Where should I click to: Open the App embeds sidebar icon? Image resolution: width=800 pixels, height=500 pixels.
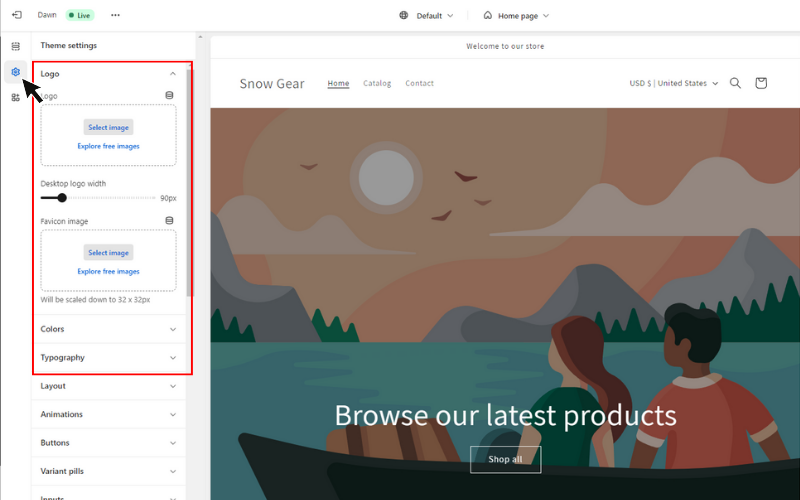coord(15,97)
